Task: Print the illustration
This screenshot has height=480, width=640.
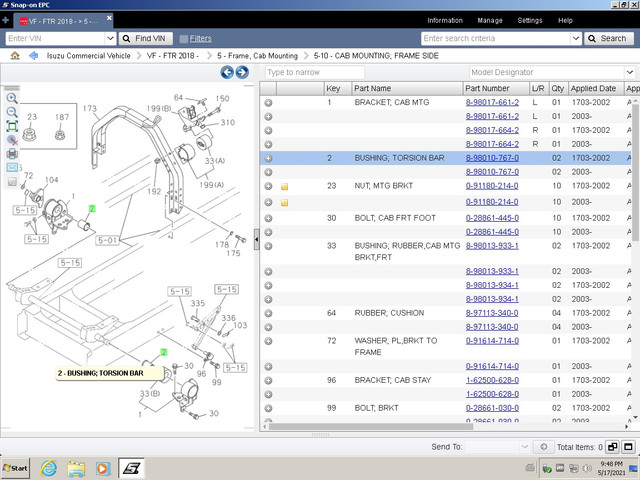Action: 12,154
